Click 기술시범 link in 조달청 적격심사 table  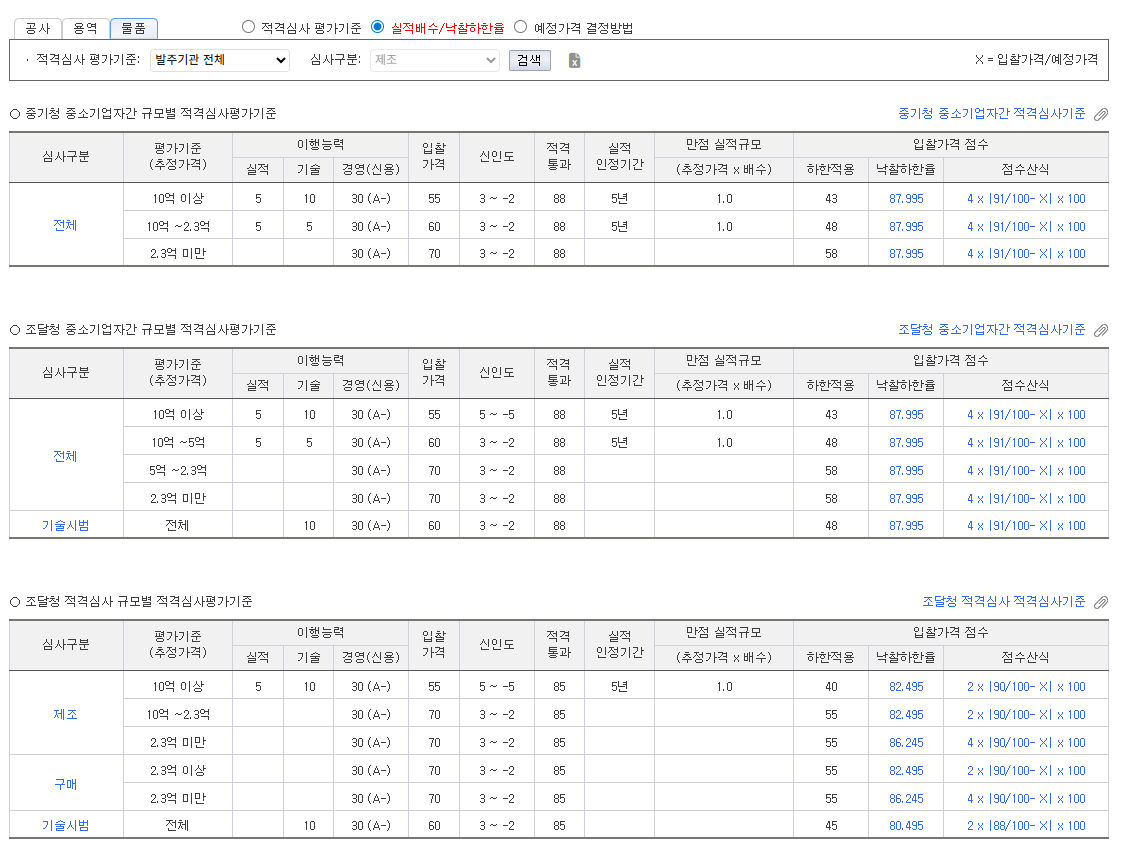[65, 825]
